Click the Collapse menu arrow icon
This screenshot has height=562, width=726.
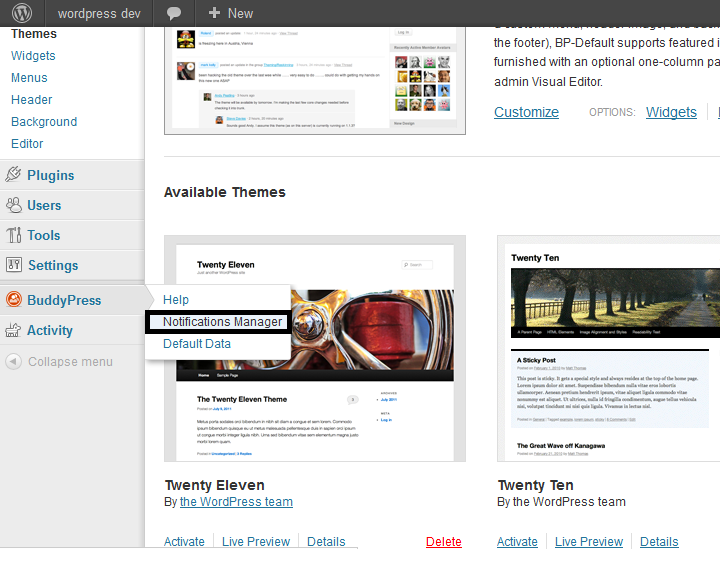click(13, 361)
